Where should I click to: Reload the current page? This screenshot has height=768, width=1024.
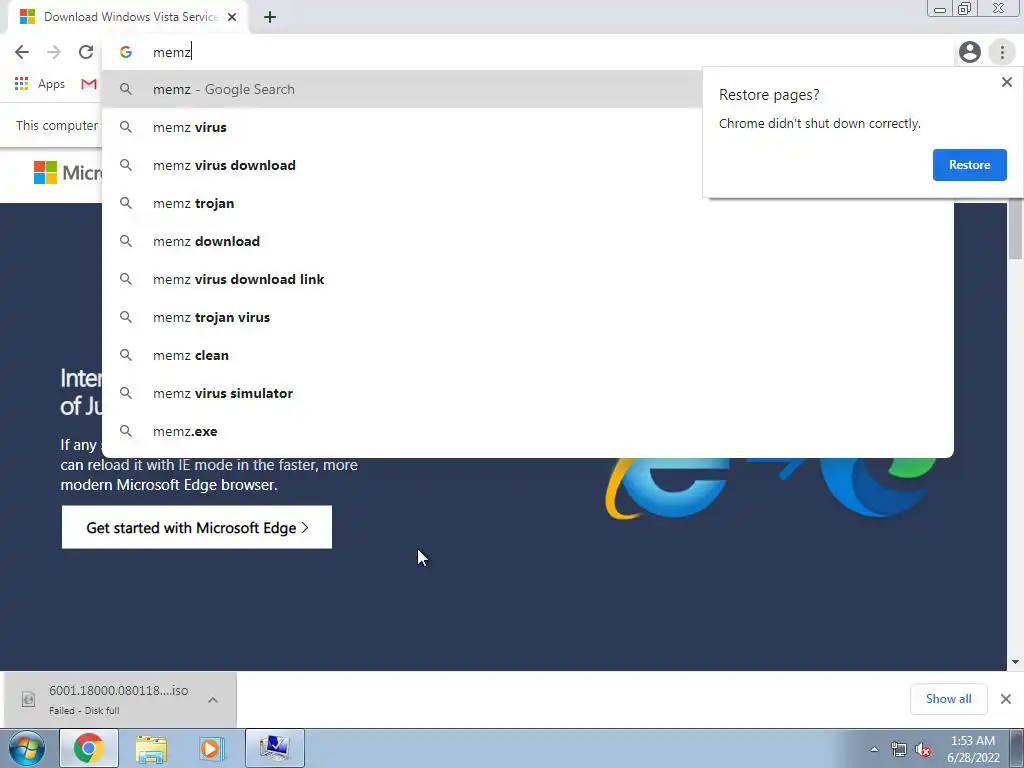point(86,52)
